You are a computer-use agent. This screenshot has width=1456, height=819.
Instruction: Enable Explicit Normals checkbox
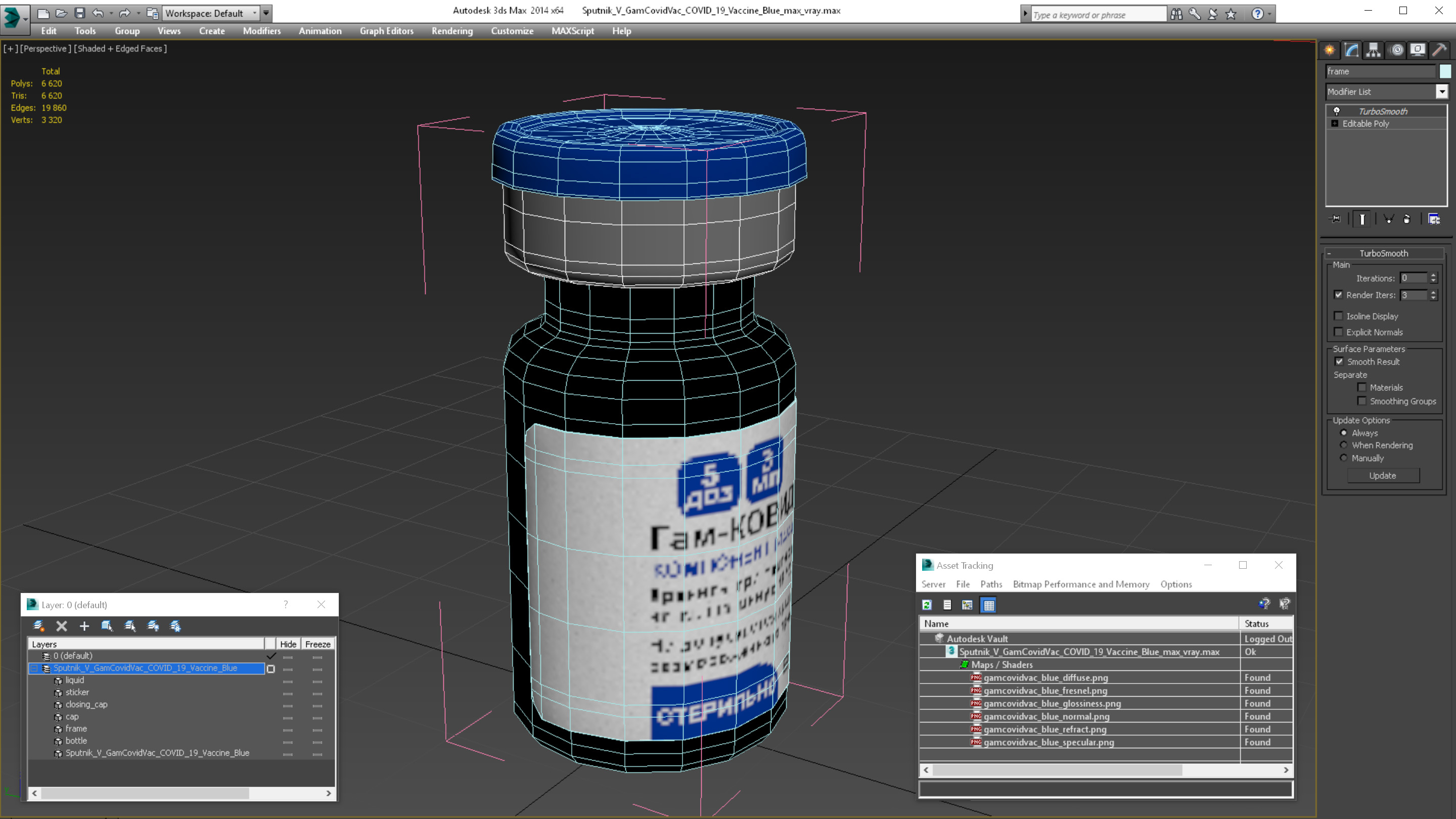1338,332
